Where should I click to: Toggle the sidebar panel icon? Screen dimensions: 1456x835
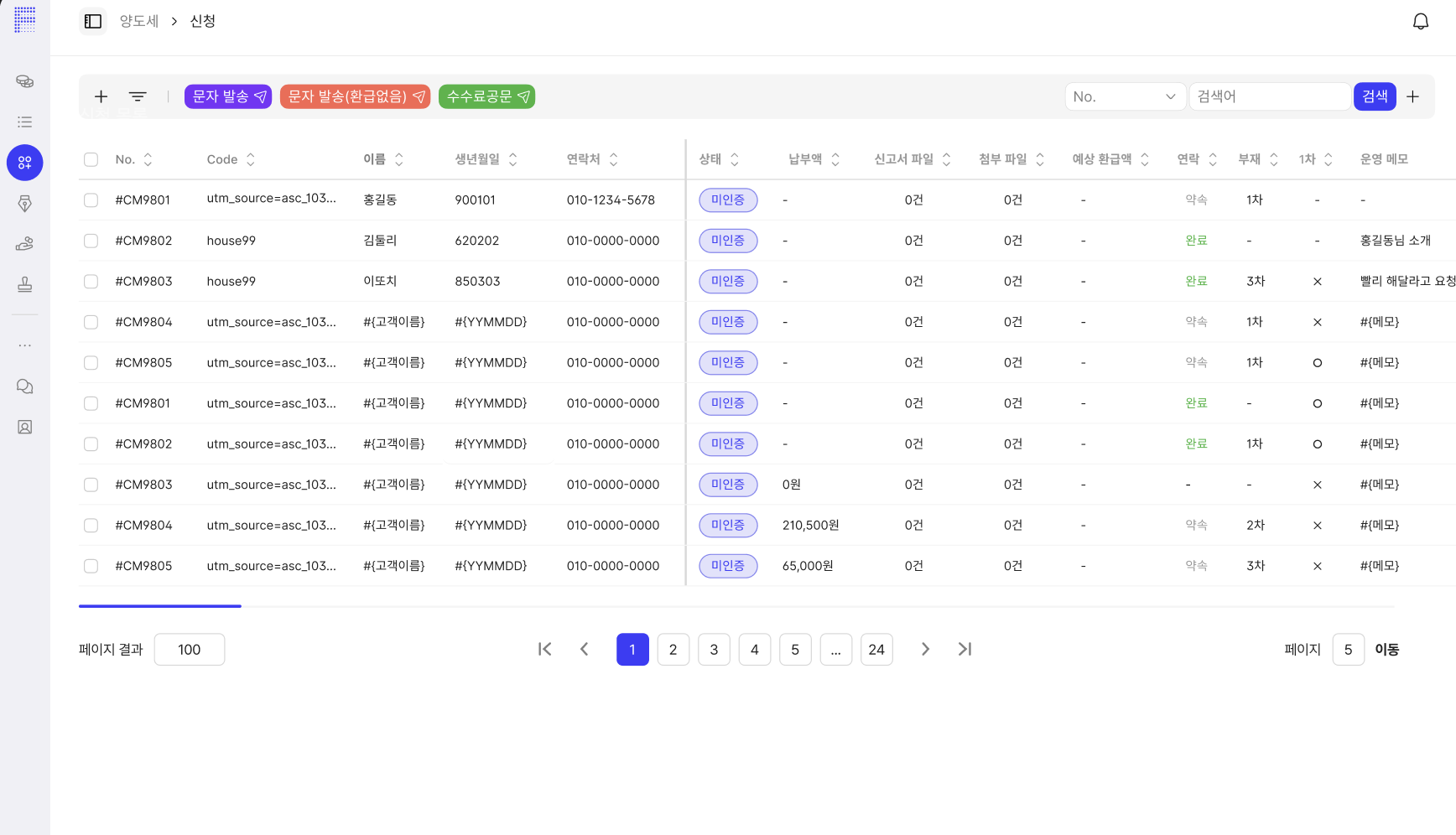pos(93,21)
